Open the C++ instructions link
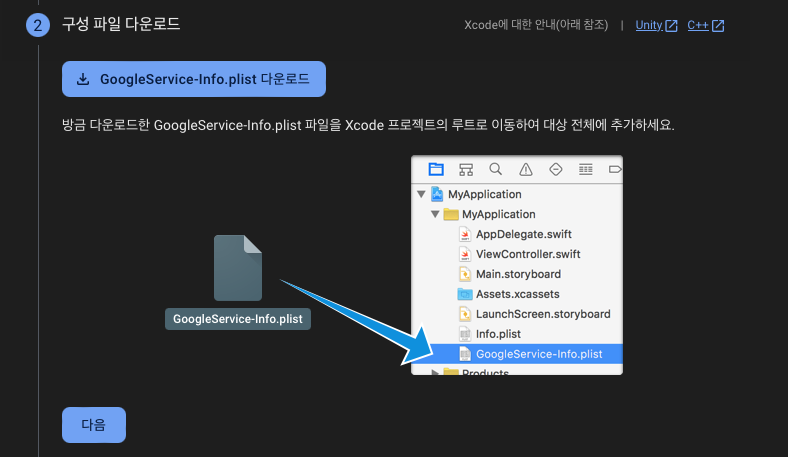 705,25
